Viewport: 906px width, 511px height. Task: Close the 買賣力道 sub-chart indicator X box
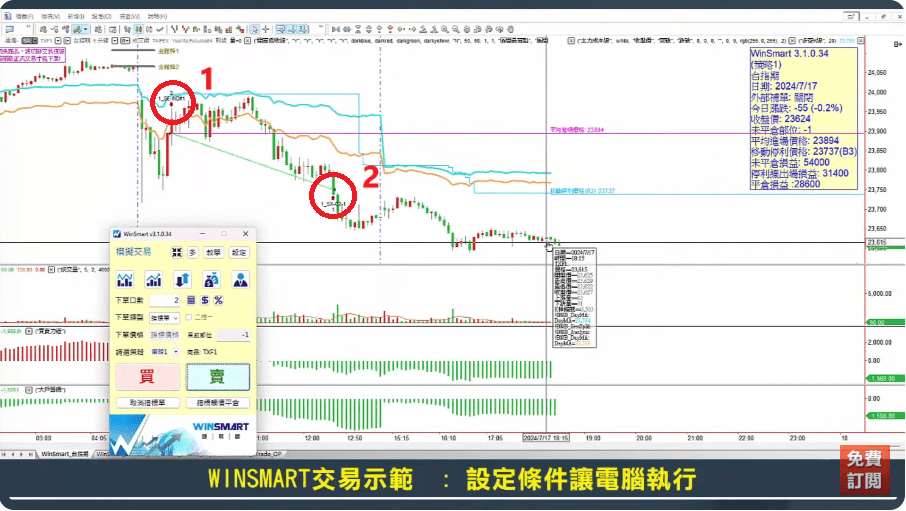point(28,331)
